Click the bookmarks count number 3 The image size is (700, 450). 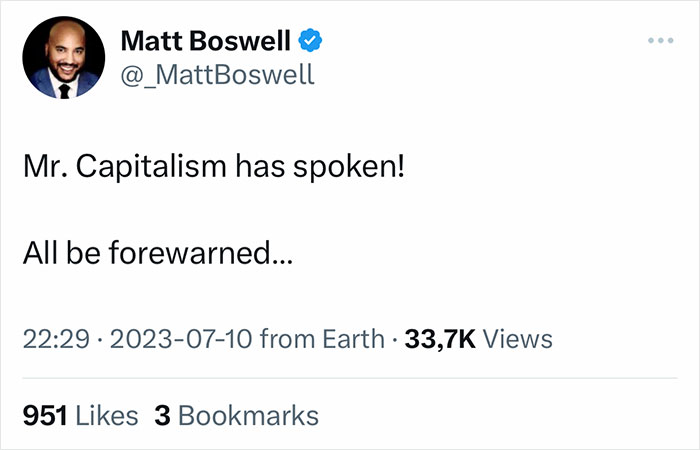pyautogui.click(x=161, y=415)
